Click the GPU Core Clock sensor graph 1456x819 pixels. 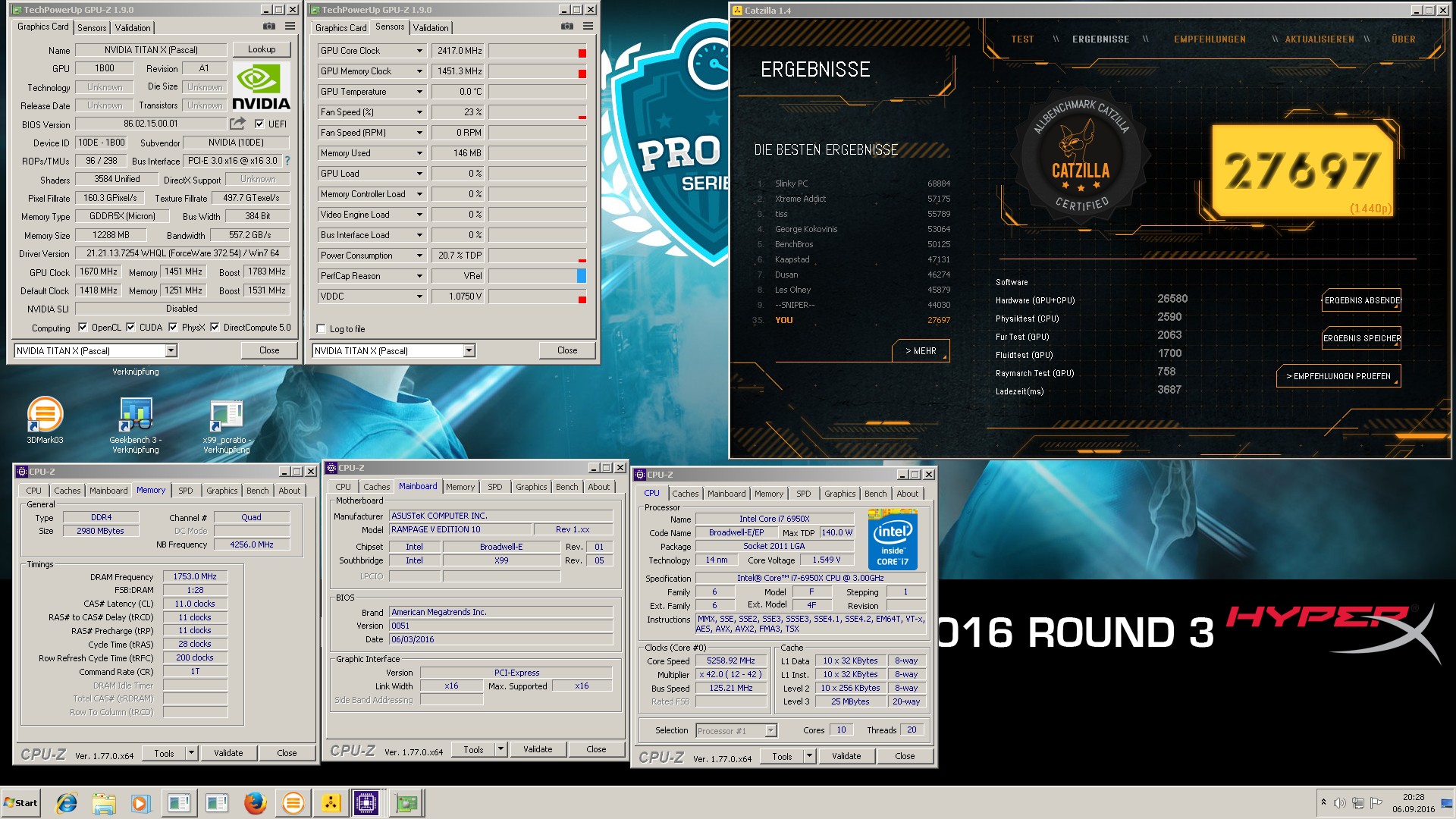538,51
